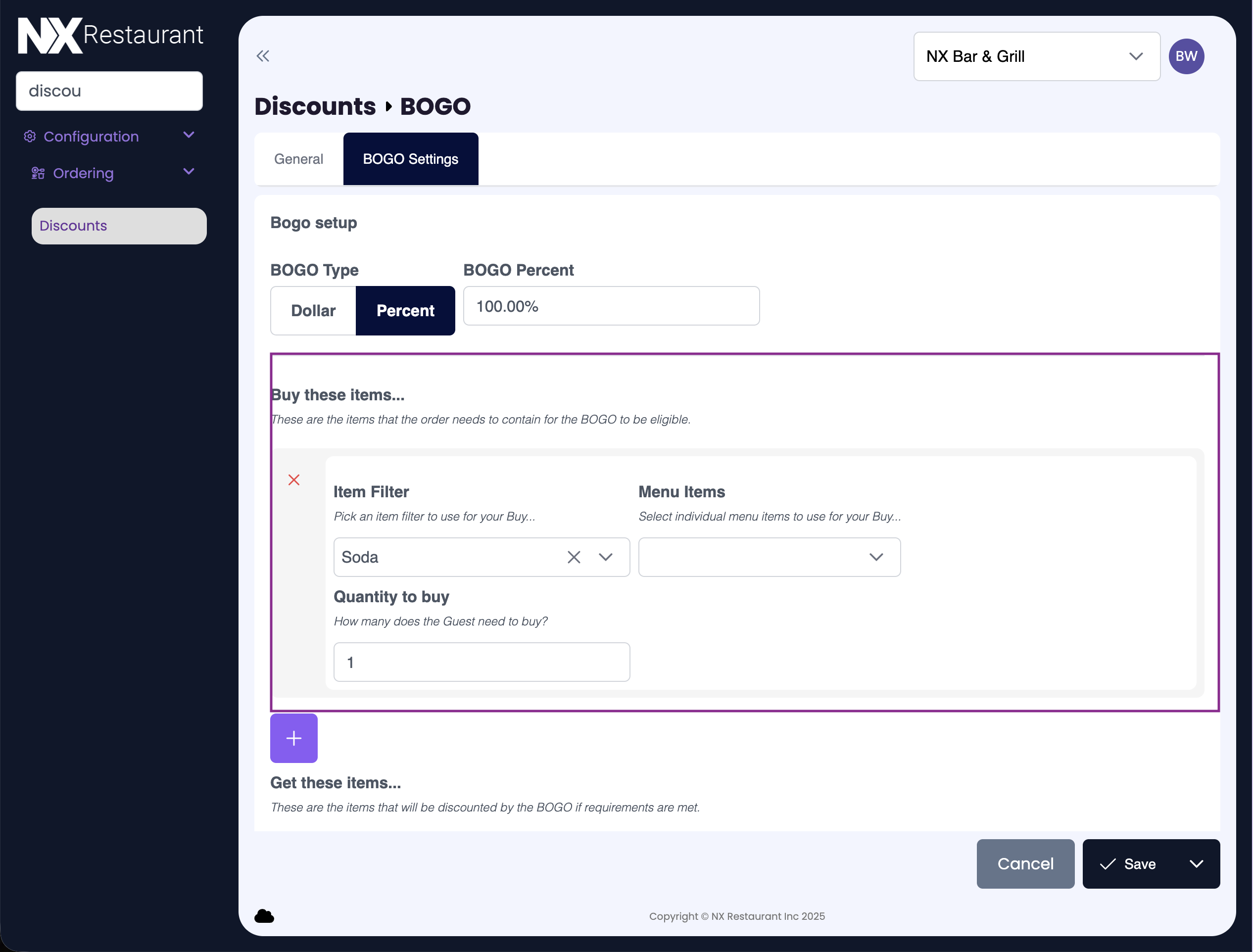Click the NX Restaurant logo
This screenshot has height=952, width=1253.
[110, 35]
